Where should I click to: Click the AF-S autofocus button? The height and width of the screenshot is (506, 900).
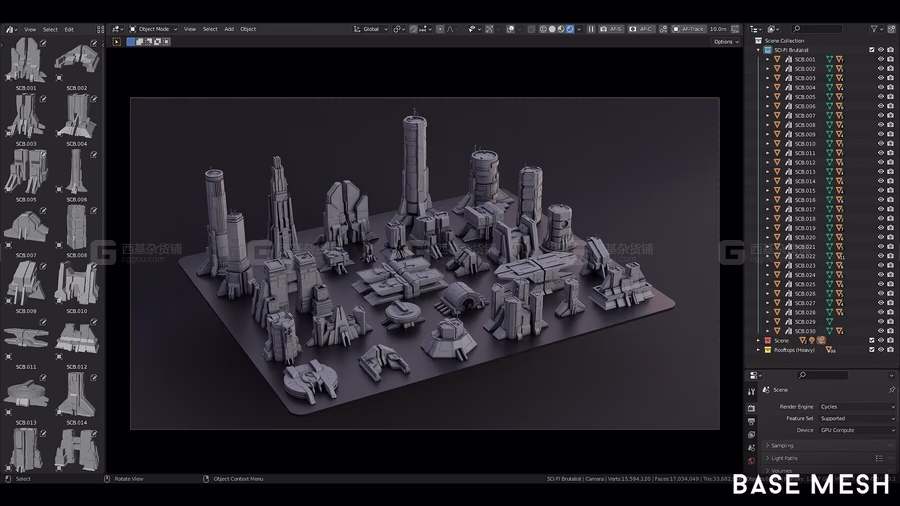611,29
